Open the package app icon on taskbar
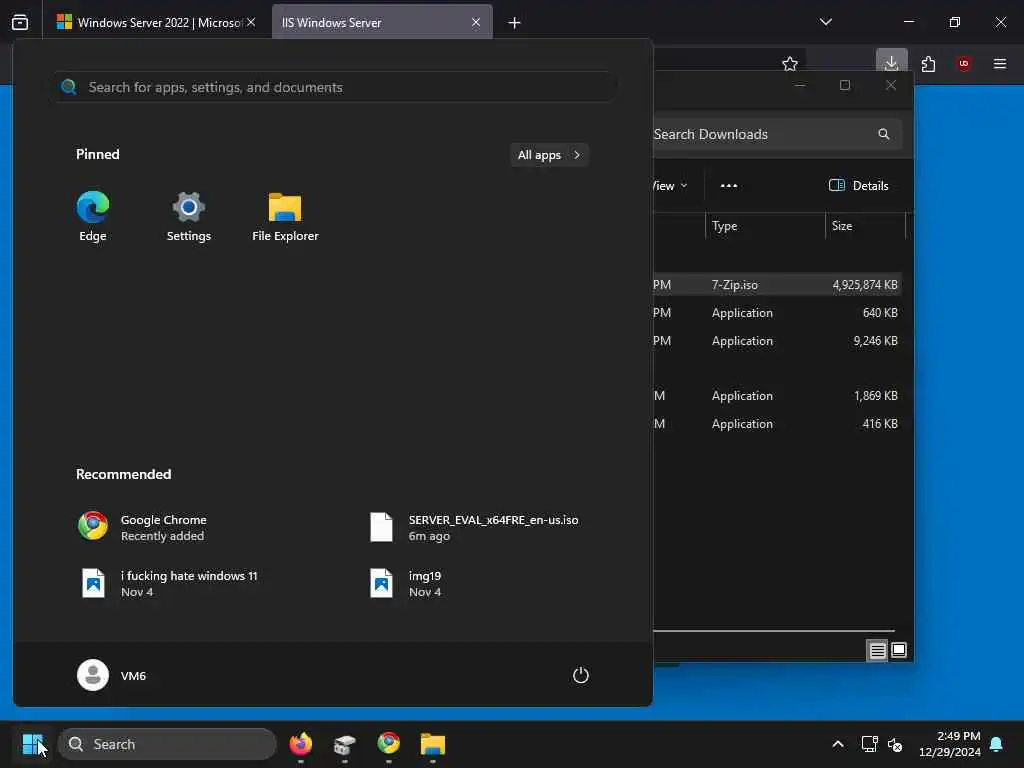This screenshot has width=1024, height=768. pyautogui.click(x=344, y=744)
